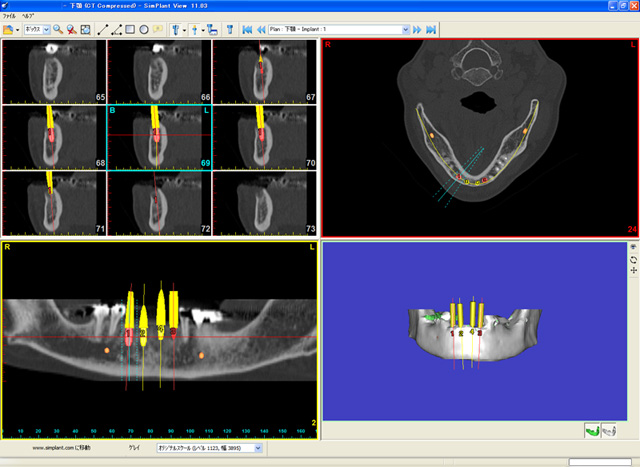Screen dimensions: 640x467
Task: Jump to last implant plan button
Action: 431,30
